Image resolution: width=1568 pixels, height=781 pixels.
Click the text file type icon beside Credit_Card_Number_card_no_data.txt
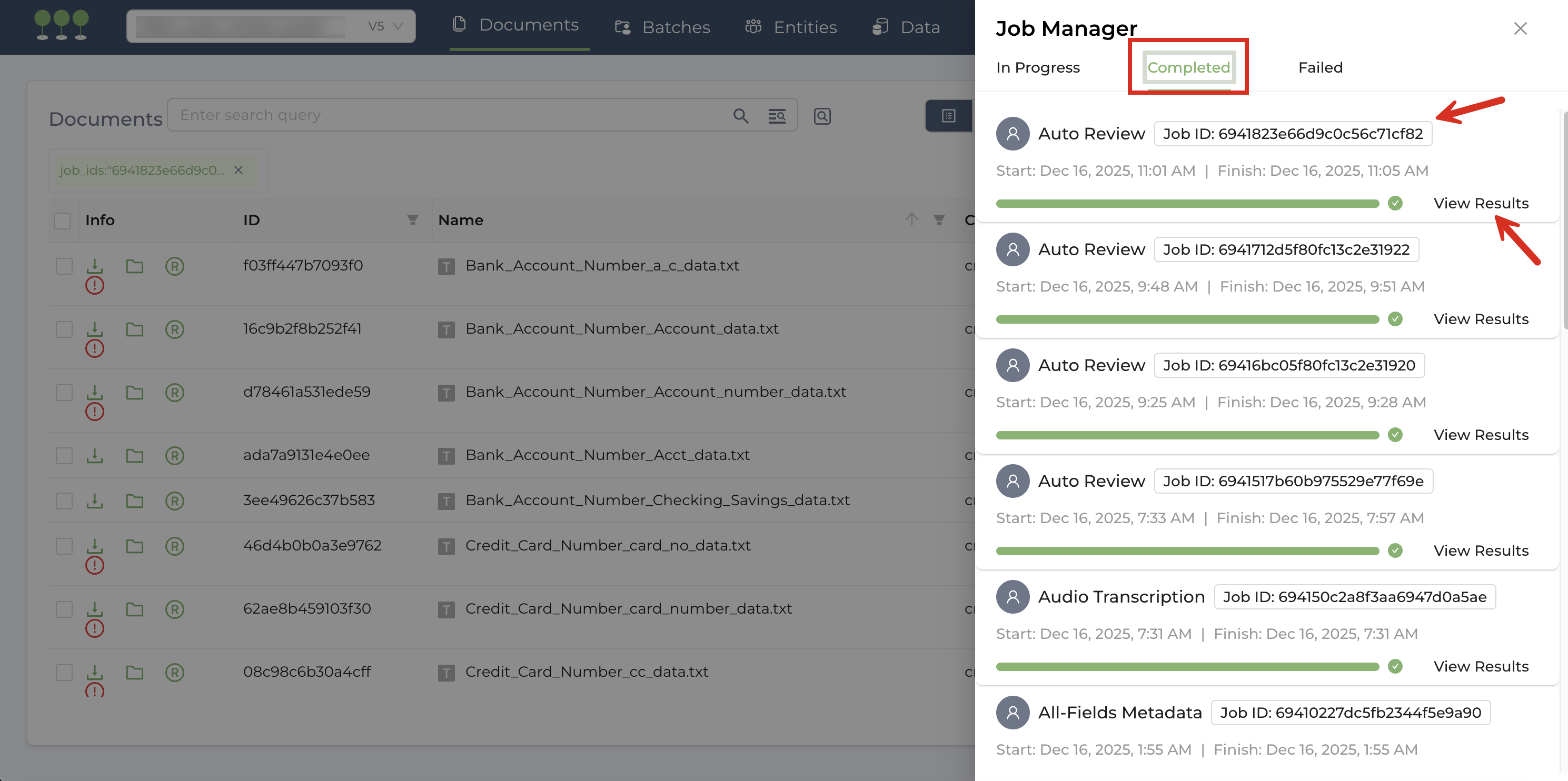click(448, 546)
